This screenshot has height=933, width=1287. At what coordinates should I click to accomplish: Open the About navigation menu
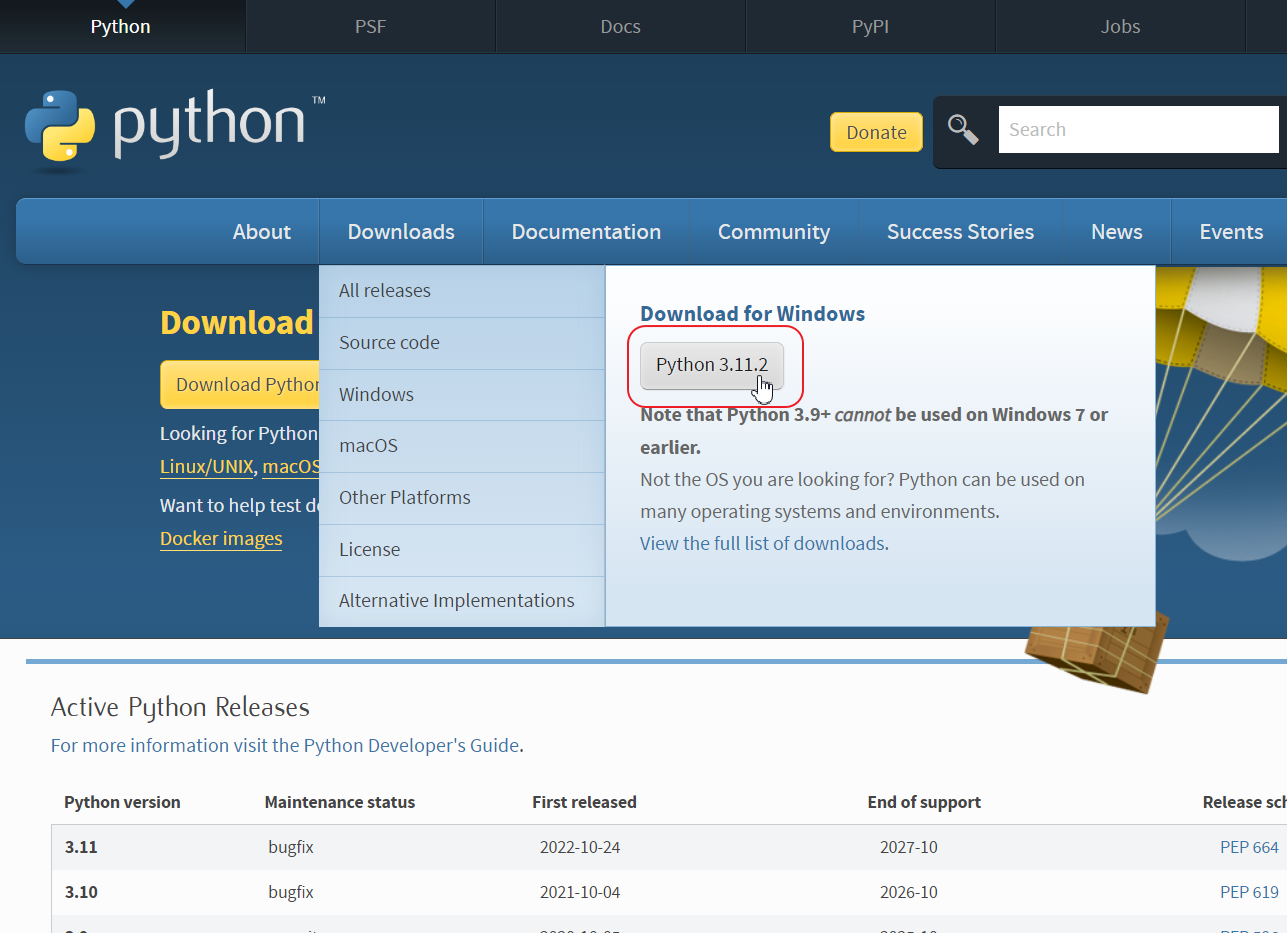262,231
